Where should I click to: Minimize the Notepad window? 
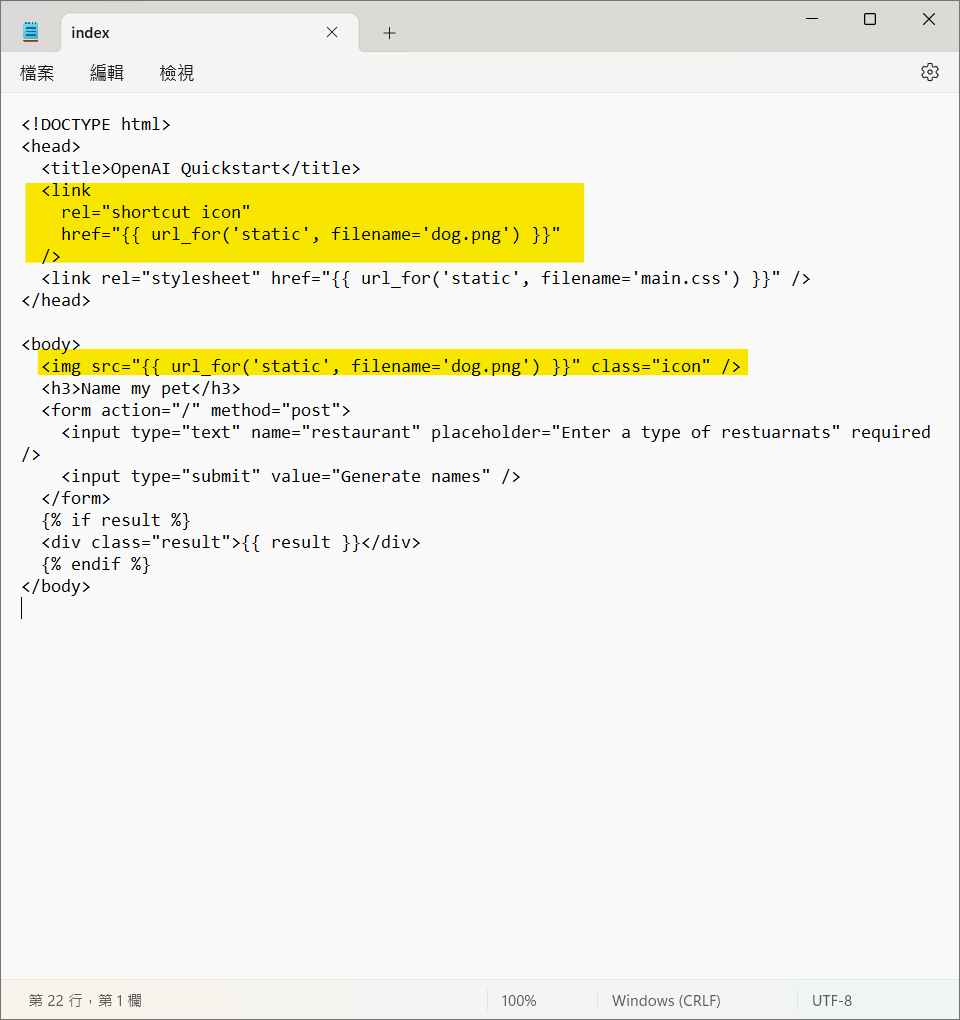(812, 19)
